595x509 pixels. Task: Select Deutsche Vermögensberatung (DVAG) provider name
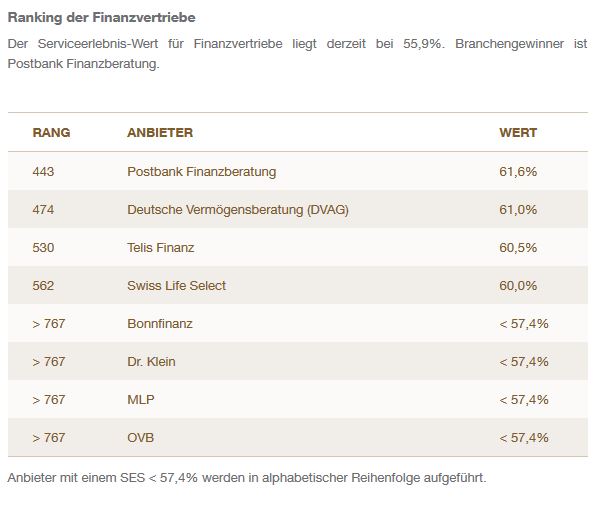238,210
